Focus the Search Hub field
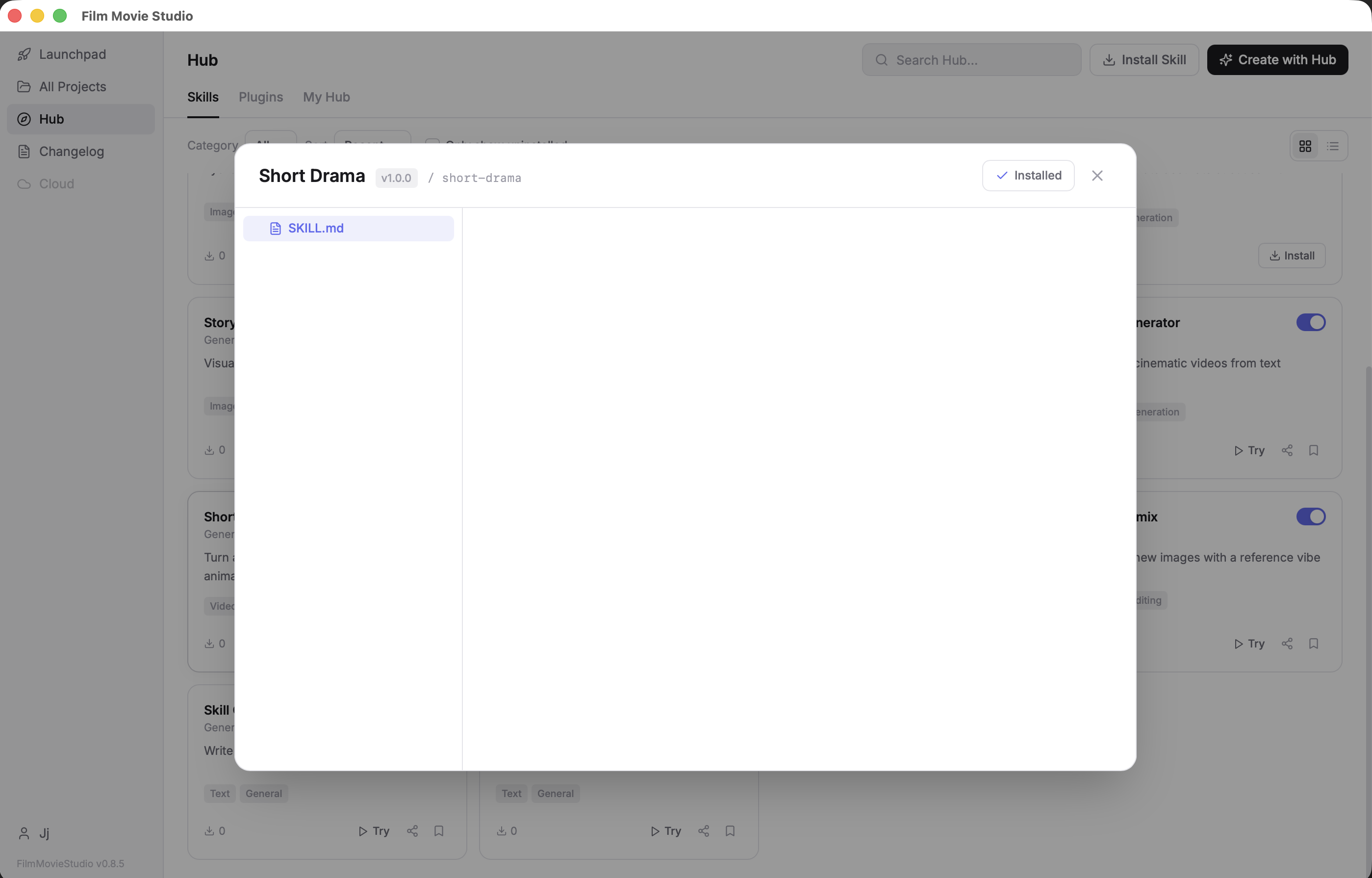 tap(971, 60)
